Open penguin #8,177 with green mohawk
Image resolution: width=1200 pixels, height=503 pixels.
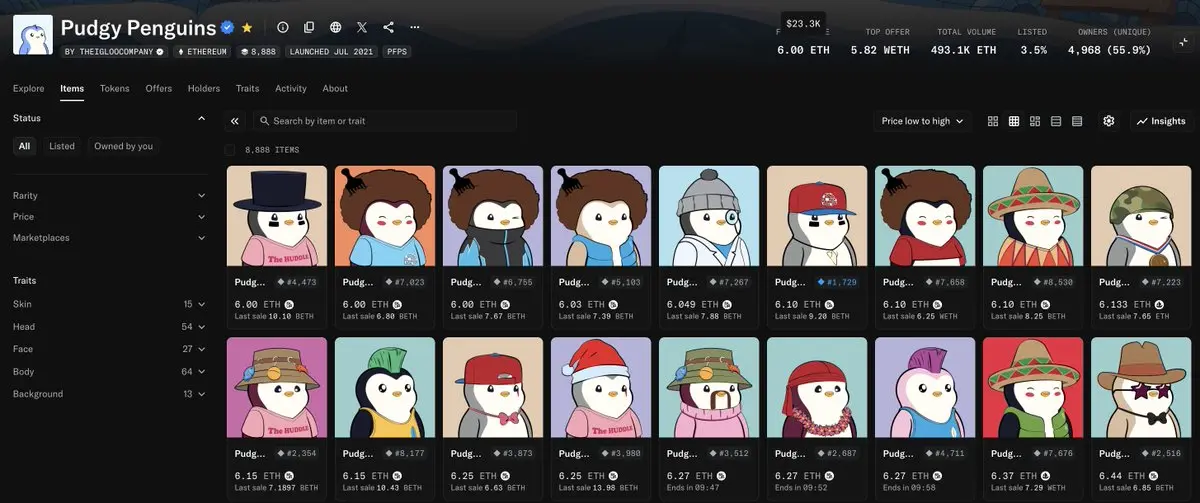[385, 419]
